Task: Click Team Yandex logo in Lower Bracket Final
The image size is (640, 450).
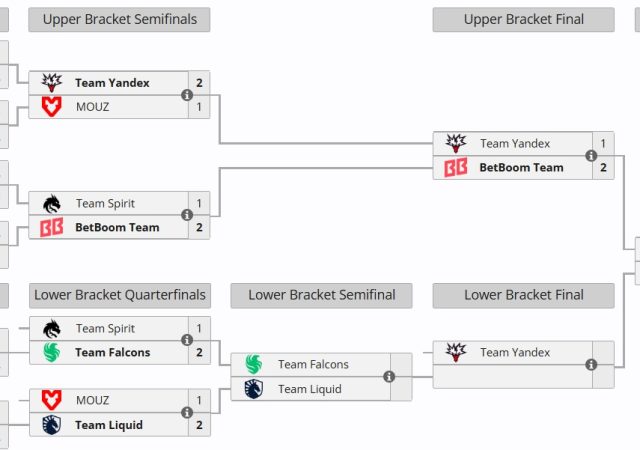Action: point(455,352)
